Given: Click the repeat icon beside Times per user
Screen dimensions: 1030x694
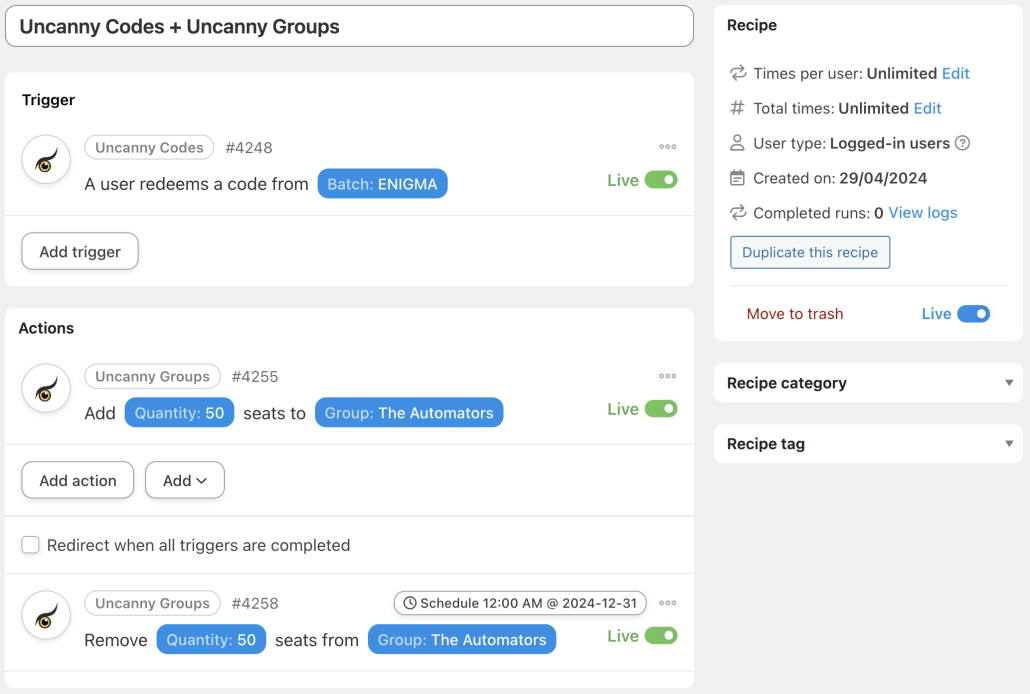Looking at the screenshot, I should click(x=737, y=73).
